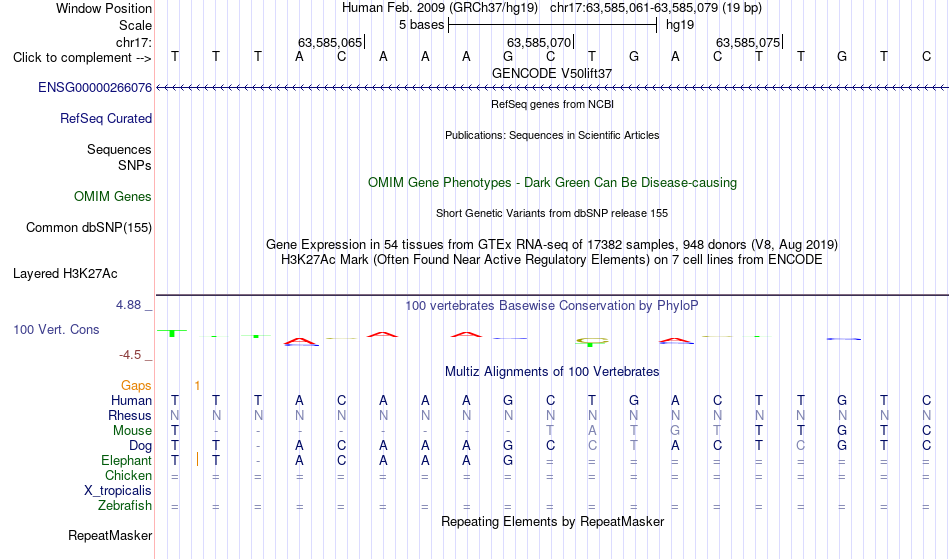
Task: Click the orange '1' in Gaps row
Action: pos(198,386)
